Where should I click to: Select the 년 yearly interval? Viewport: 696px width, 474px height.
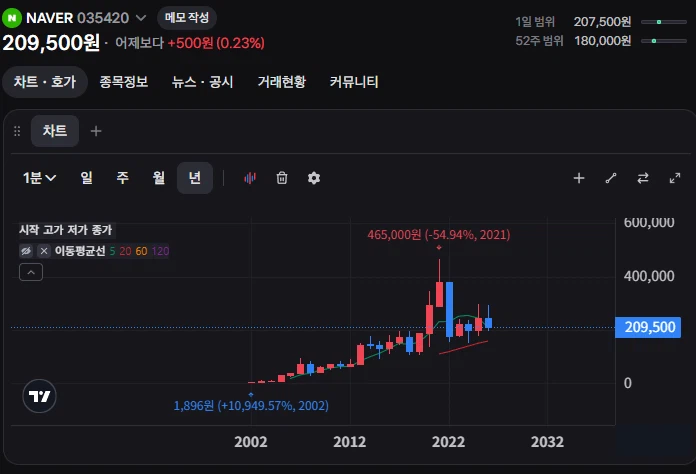(195, 178)
